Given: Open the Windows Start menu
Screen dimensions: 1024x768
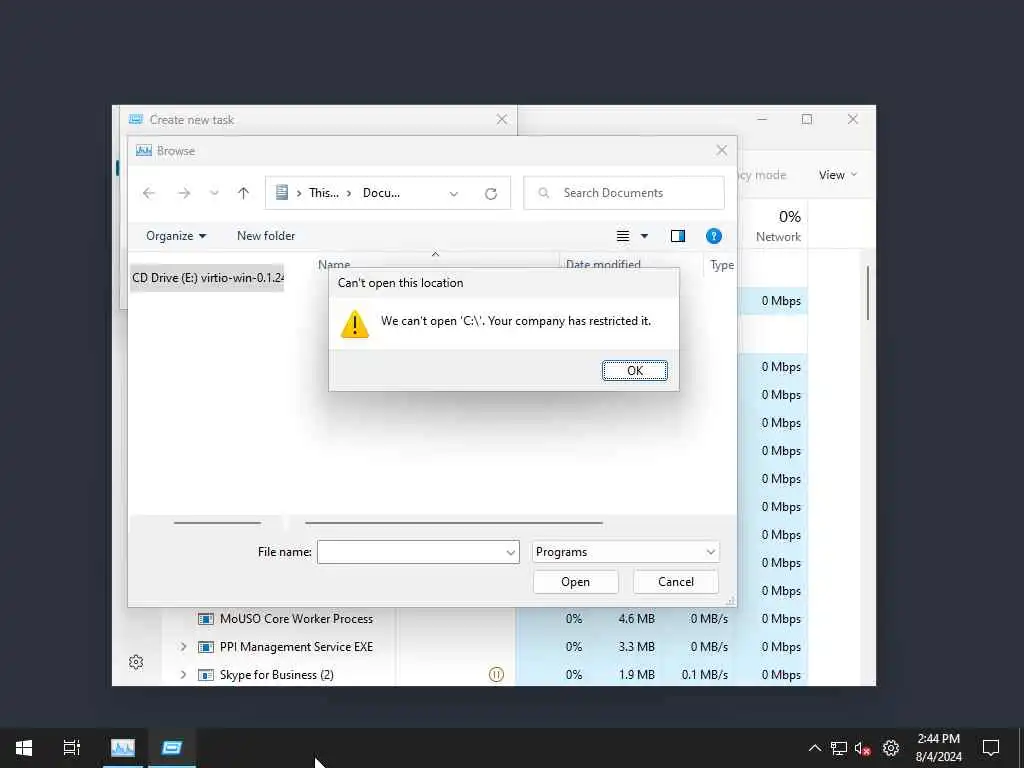Looking at the screenshot, I should [24, 748].
